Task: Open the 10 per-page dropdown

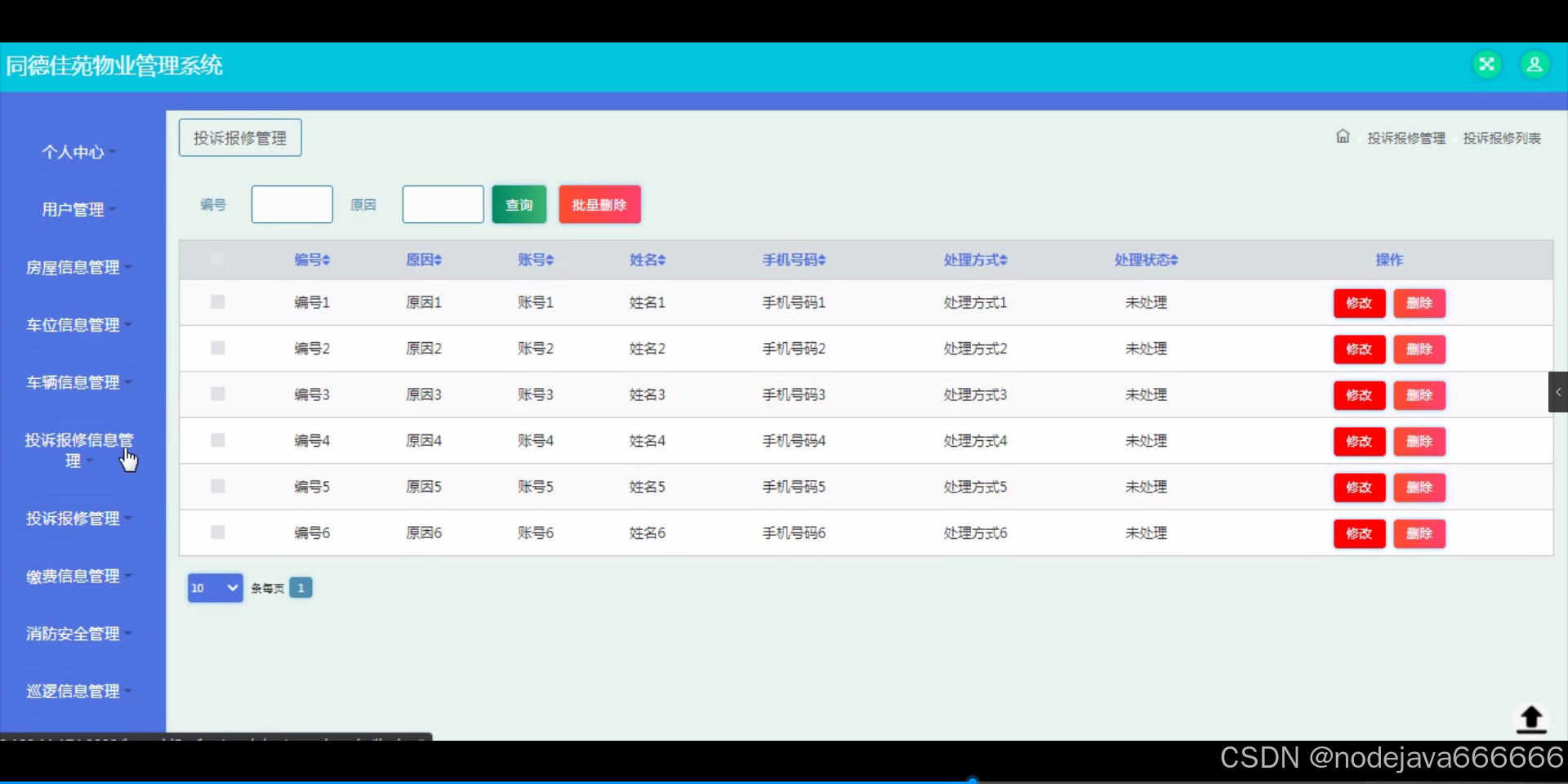Action: [x=215, y=588]
